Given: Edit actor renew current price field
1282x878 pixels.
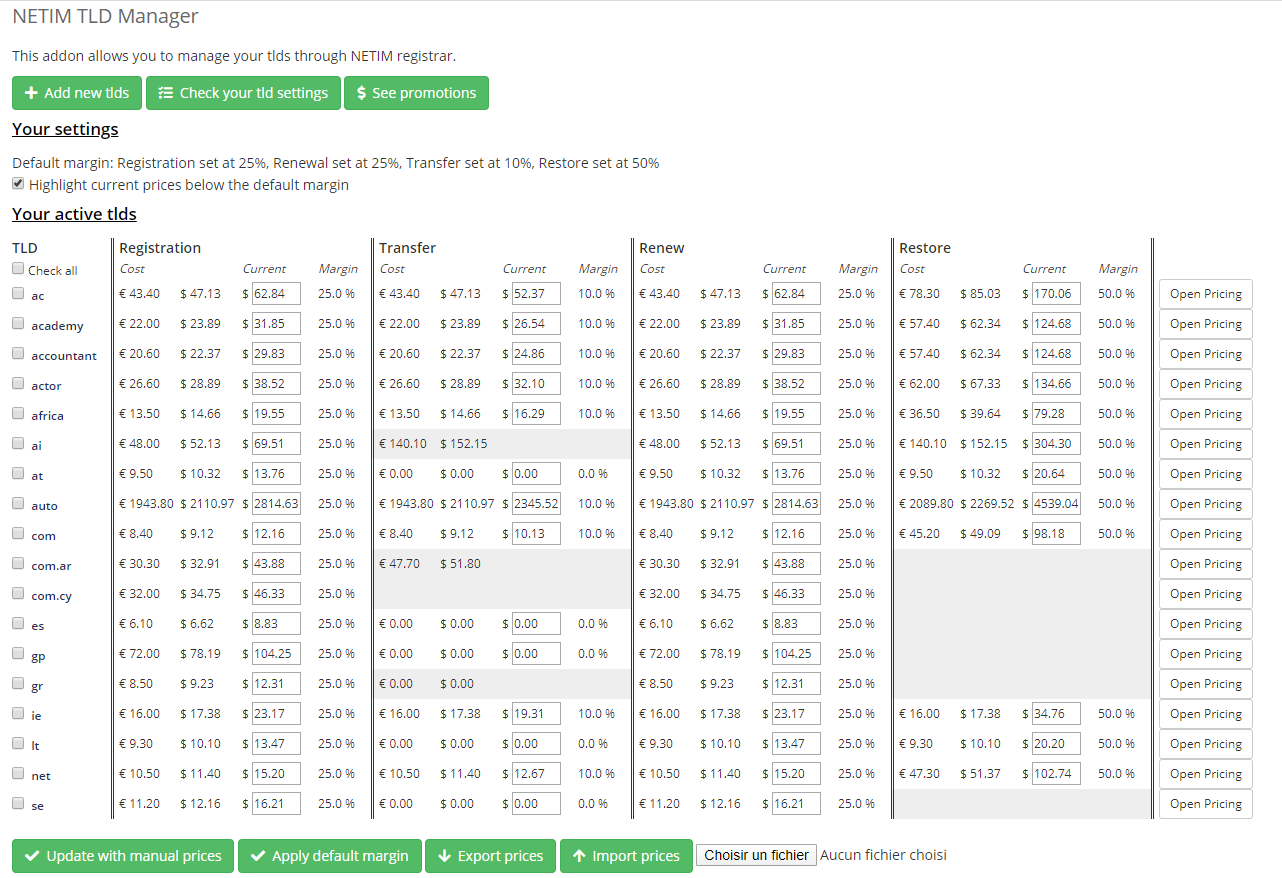Looking at the screenshot, I should pyautogui.click(x=796, y=384).
